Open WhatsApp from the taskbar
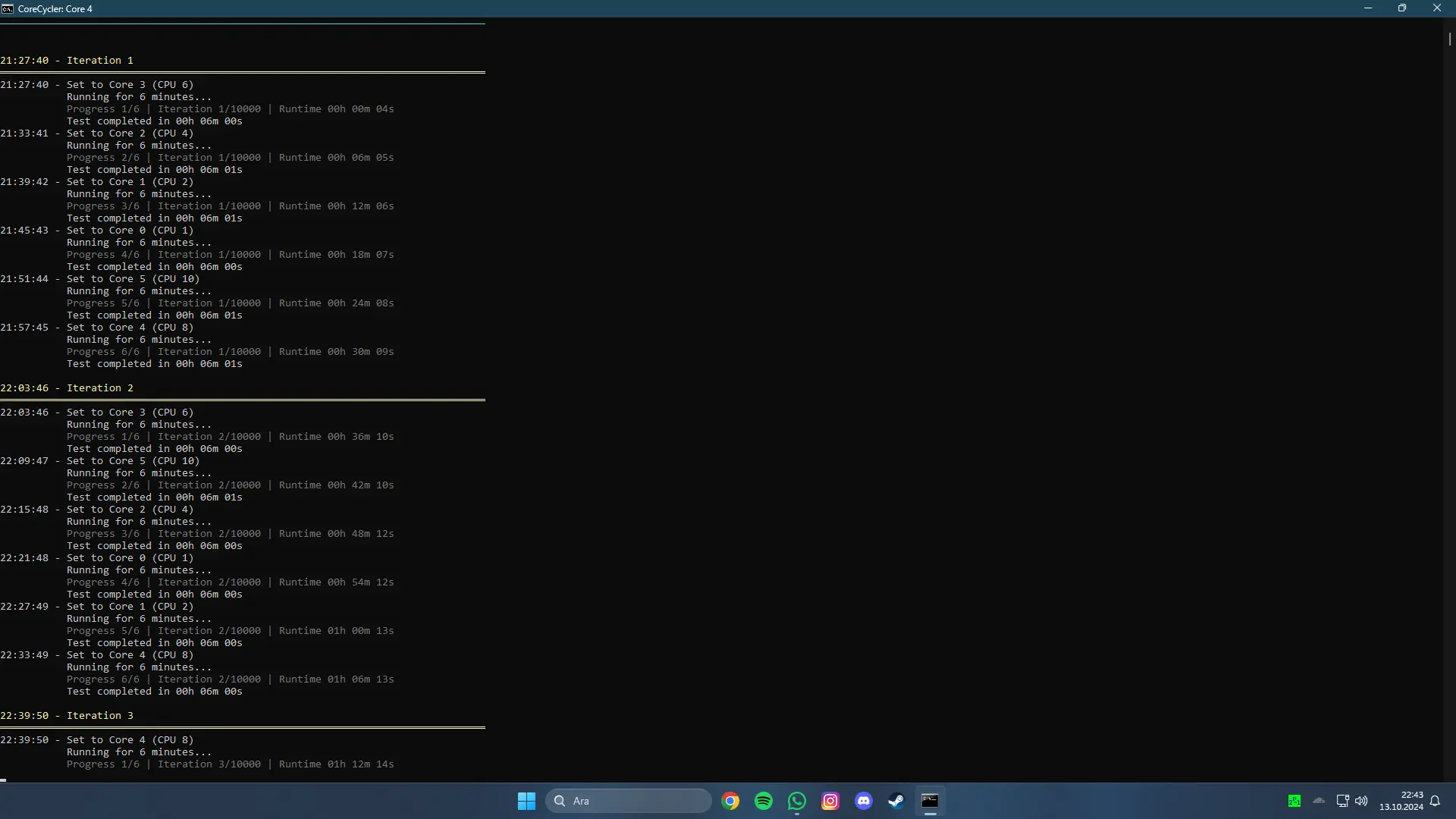Image resolution: width=1456 pixels, height=819 pixels. [x=797, y=801]
